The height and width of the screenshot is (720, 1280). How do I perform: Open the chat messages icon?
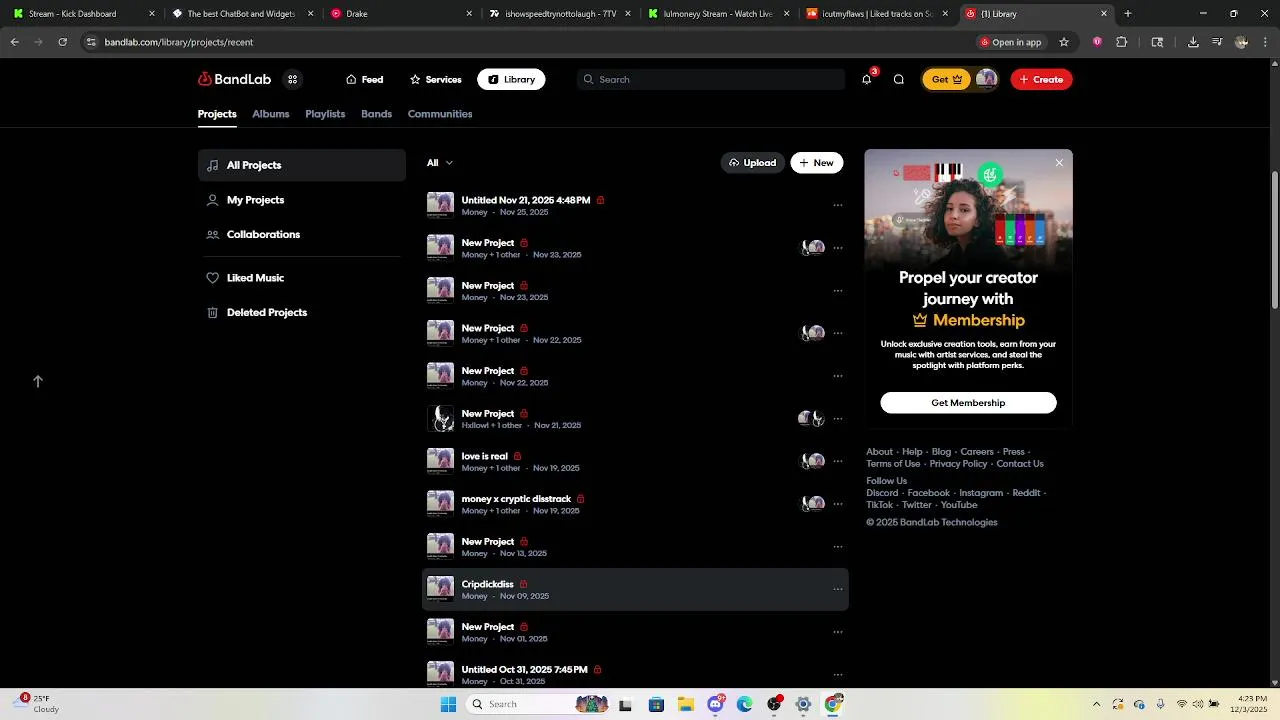(898, 79)
